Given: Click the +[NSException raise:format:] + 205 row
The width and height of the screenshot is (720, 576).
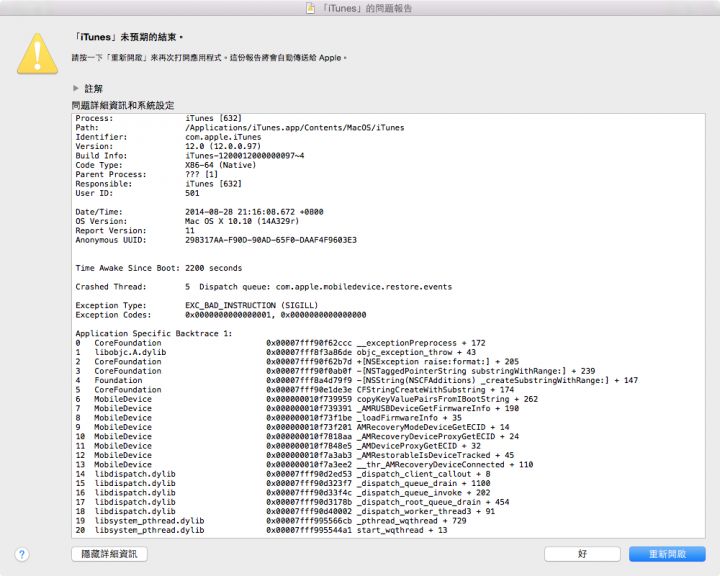Looking at the screenshot, I should [x=297, y=361].
